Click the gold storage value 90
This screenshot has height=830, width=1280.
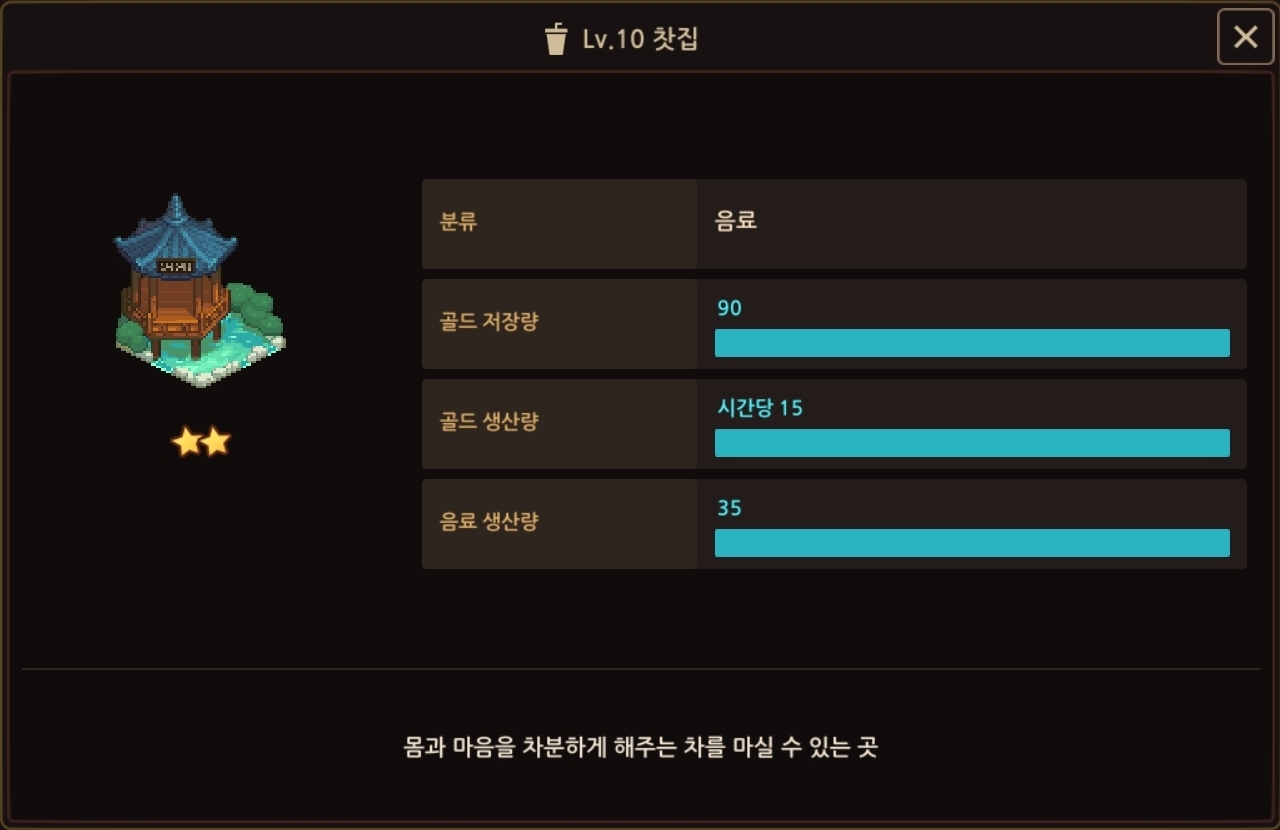pyautogui.click(x=730, y=308)
